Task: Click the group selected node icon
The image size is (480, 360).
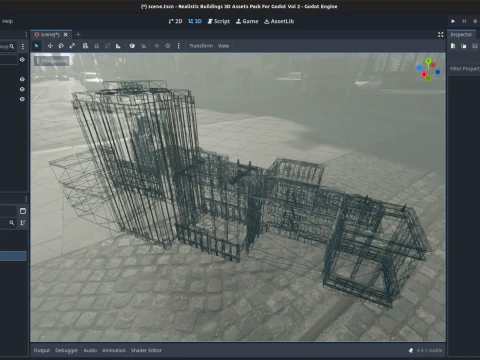Action: click(107, 46)
